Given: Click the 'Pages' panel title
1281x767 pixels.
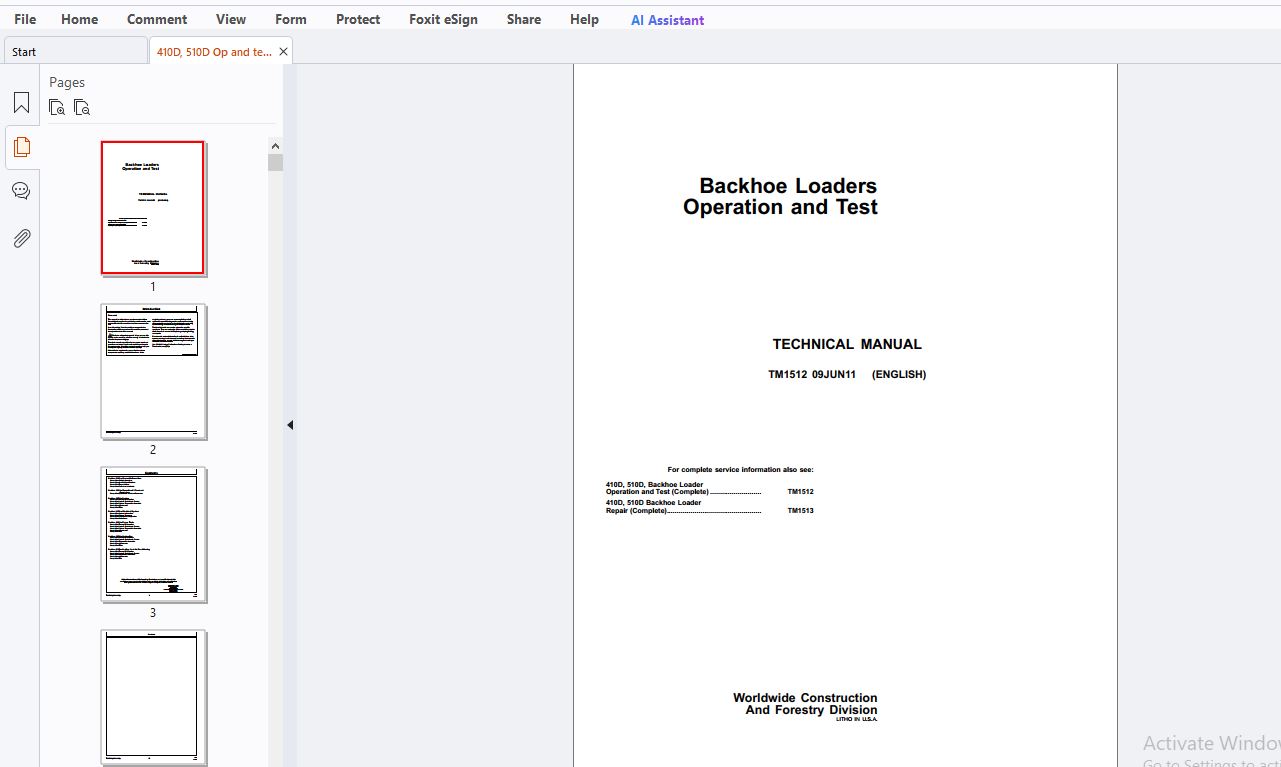Looking at the screenshot, I should coord(67,83).
